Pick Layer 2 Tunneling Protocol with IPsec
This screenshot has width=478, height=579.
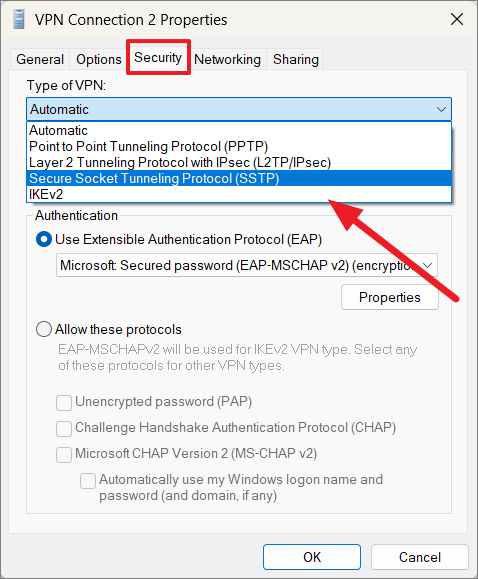pos(239,162)
